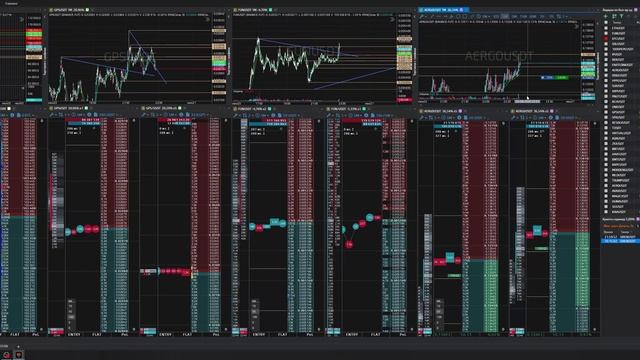Viewport: 640px width, 360px height.
Task: Click top round button in first GPSUSDT order book
Action: tap(133, 121)
